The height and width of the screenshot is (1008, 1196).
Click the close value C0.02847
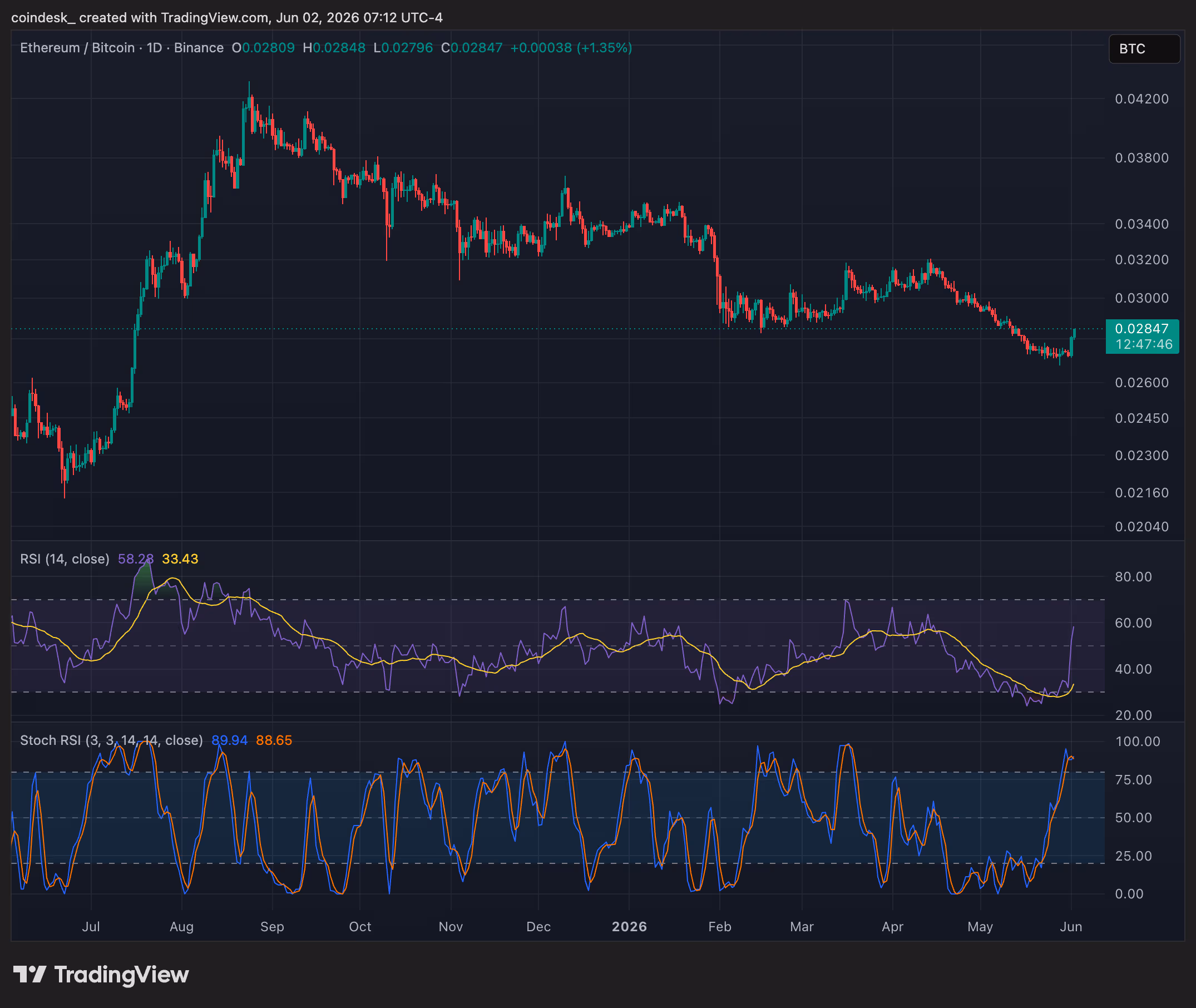coord(471,48)
